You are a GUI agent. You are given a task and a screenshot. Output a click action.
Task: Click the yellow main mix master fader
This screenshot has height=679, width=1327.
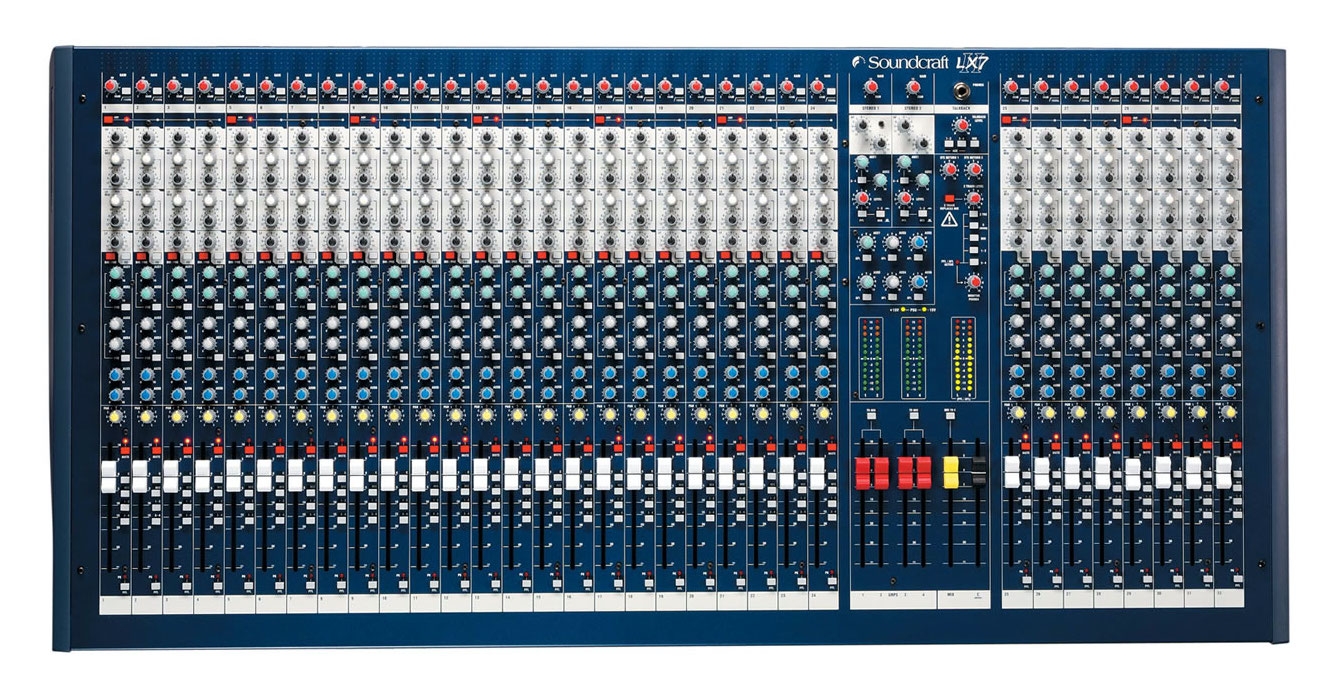pos(951,473)
